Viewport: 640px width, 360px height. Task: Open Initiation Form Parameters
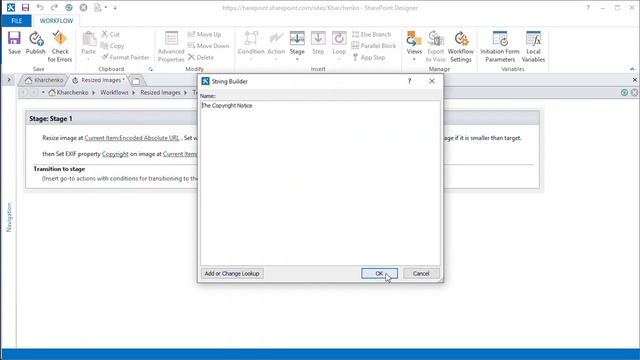pos(500,47)
